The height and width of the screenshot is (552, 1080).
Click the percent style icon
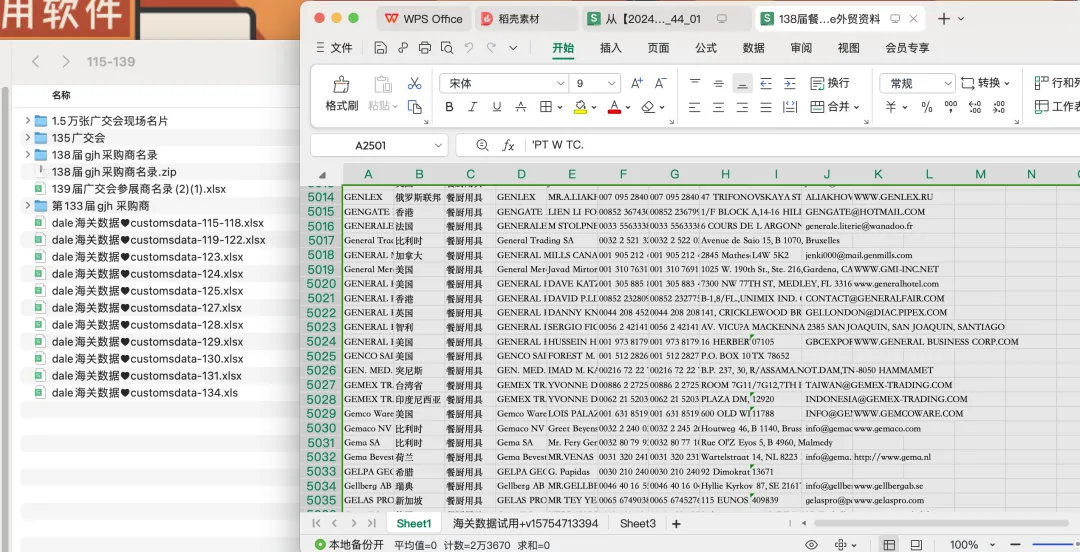point(927,107)
